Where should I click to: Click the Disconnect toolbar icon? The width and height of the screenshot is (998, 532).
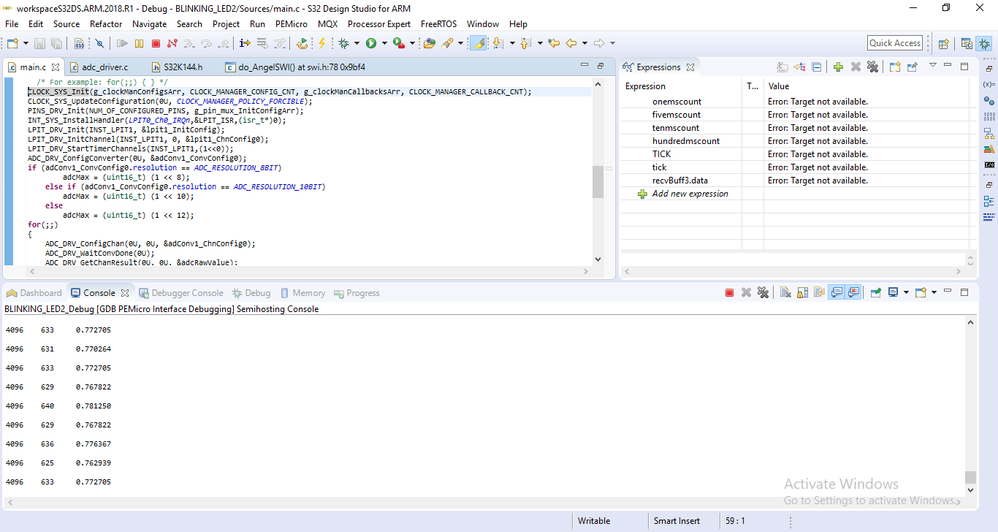[x=172, y=43]
